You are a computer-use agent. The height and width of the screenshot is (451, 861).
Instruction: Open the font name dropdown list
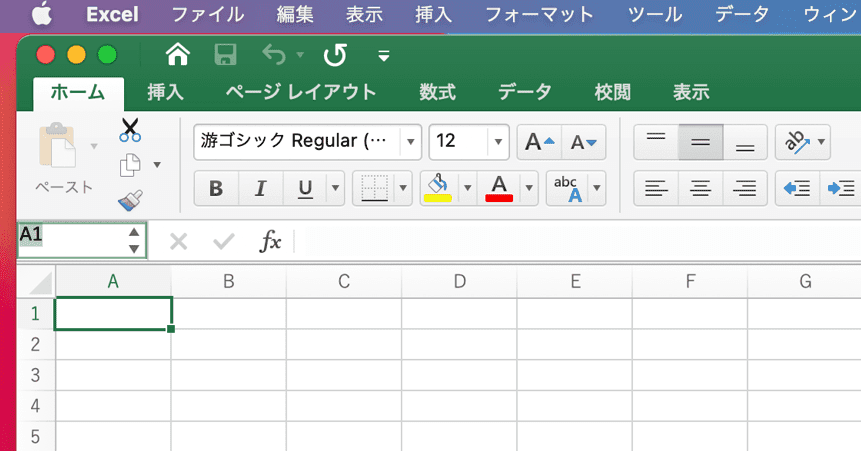pyautogui.click(x=410, y=142)
